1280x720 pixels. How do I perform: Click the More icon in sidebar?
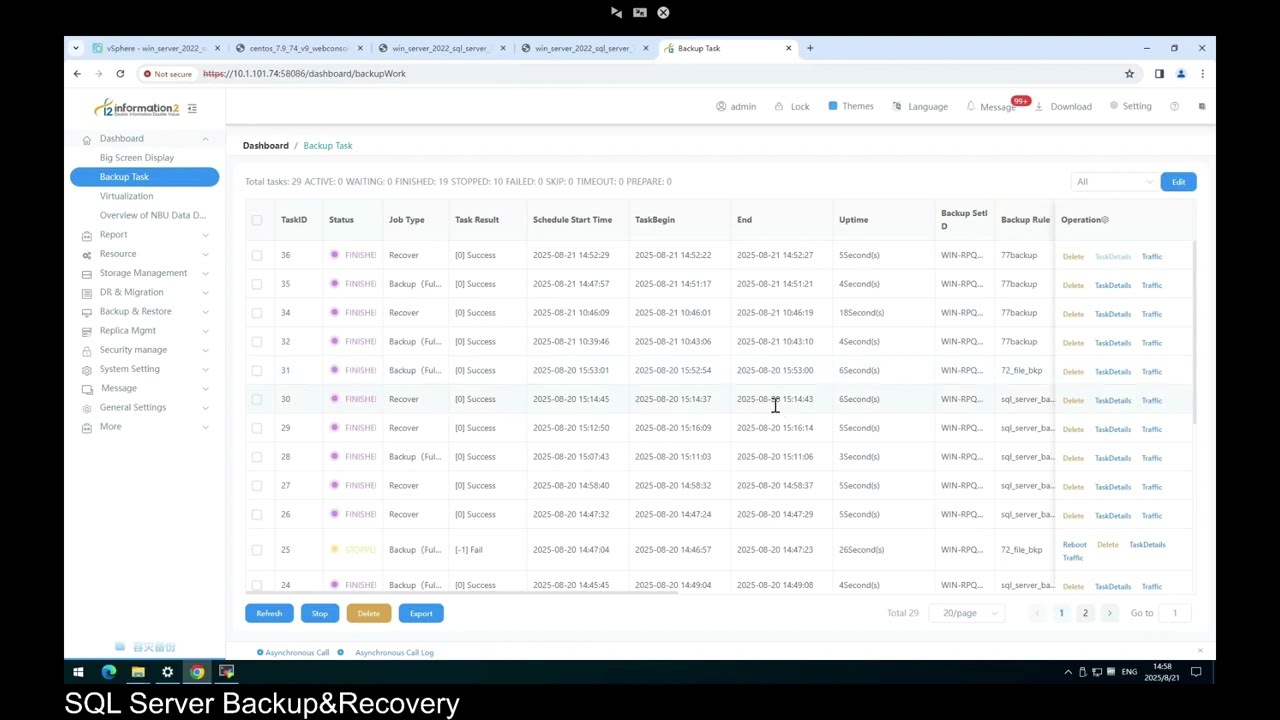coord(87,427)
